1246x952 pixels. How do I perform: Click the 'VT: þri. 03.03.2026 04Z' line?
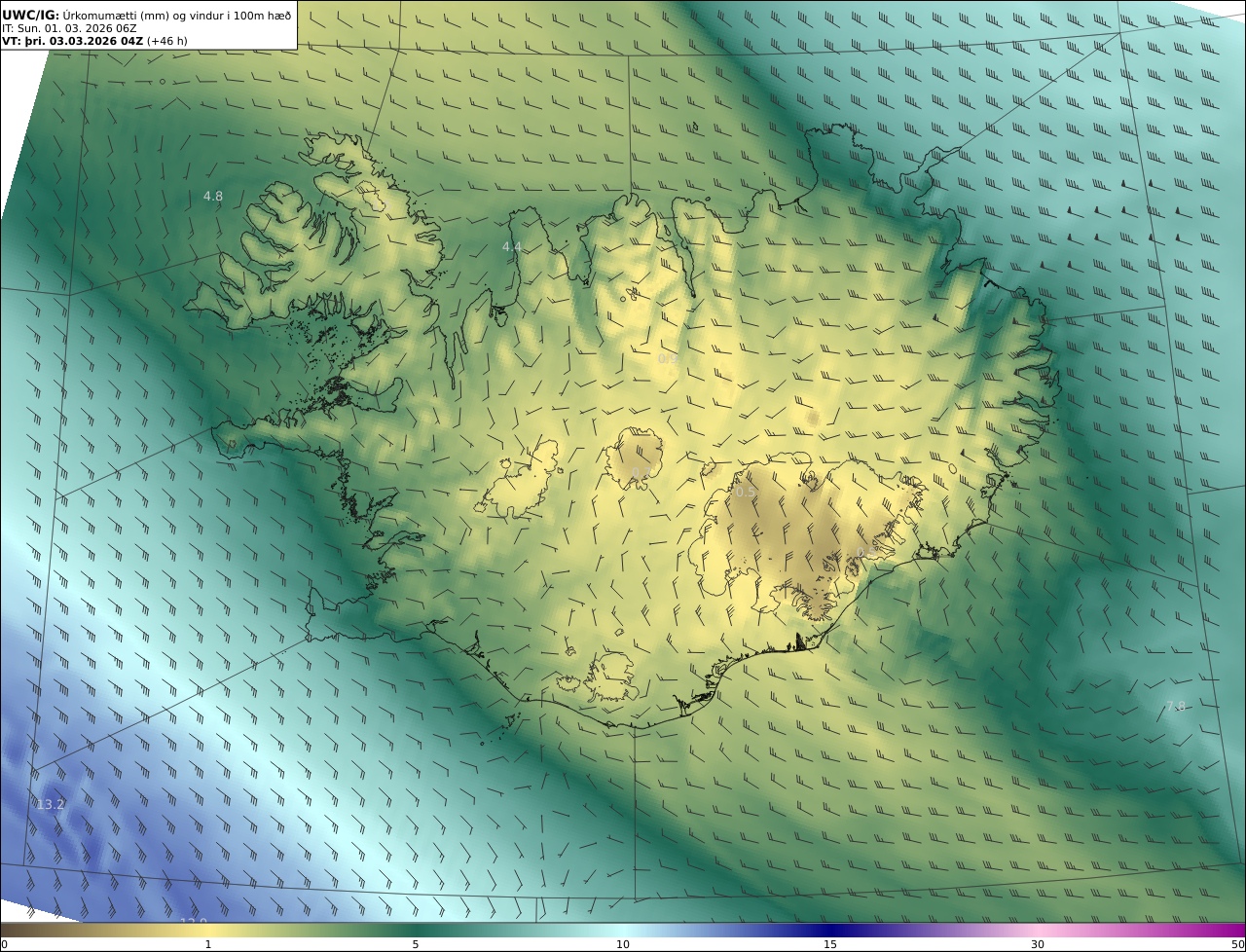coord(74,41)
